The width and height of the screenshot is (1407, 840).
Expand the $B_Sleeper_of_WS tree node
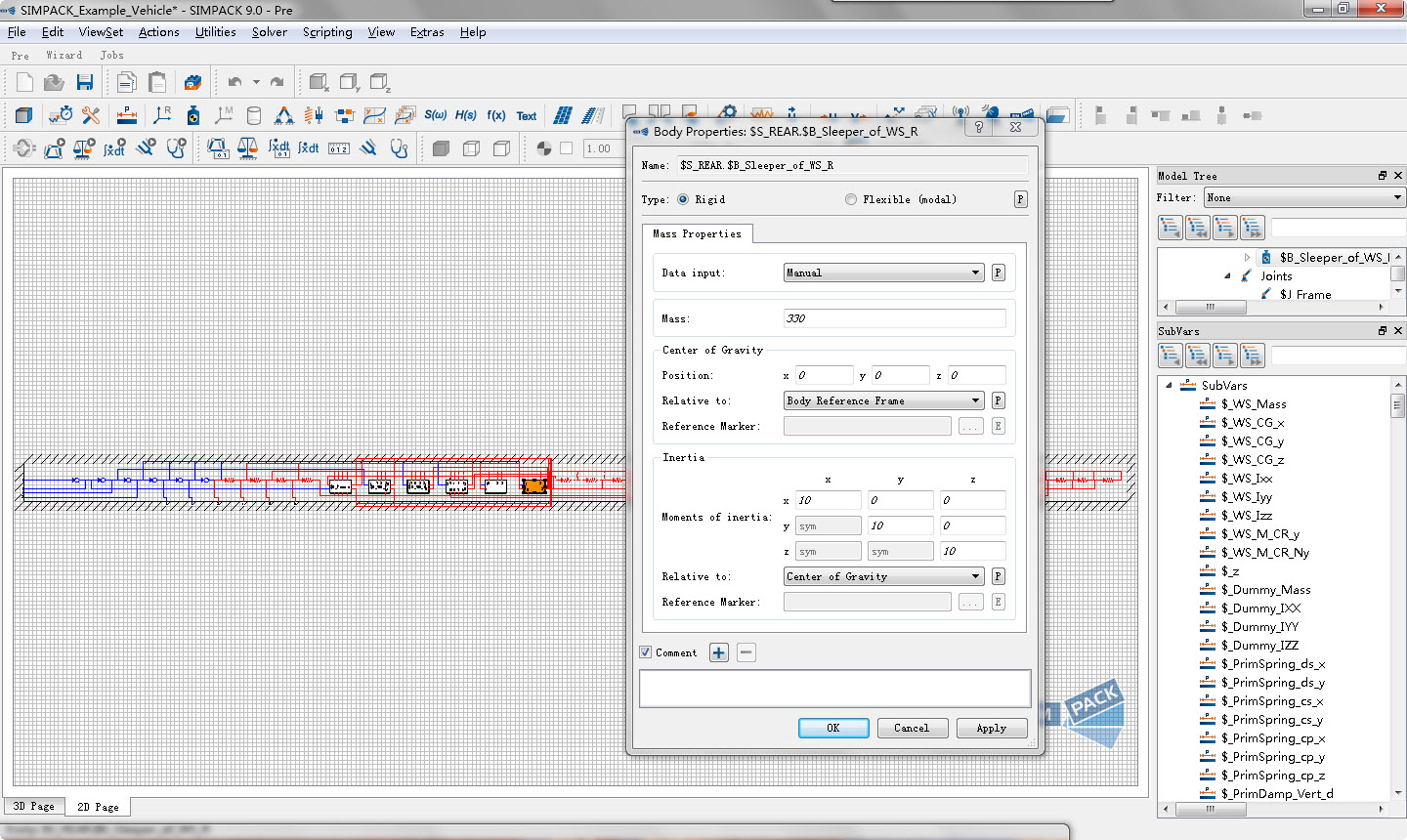tap(1247, 258)
